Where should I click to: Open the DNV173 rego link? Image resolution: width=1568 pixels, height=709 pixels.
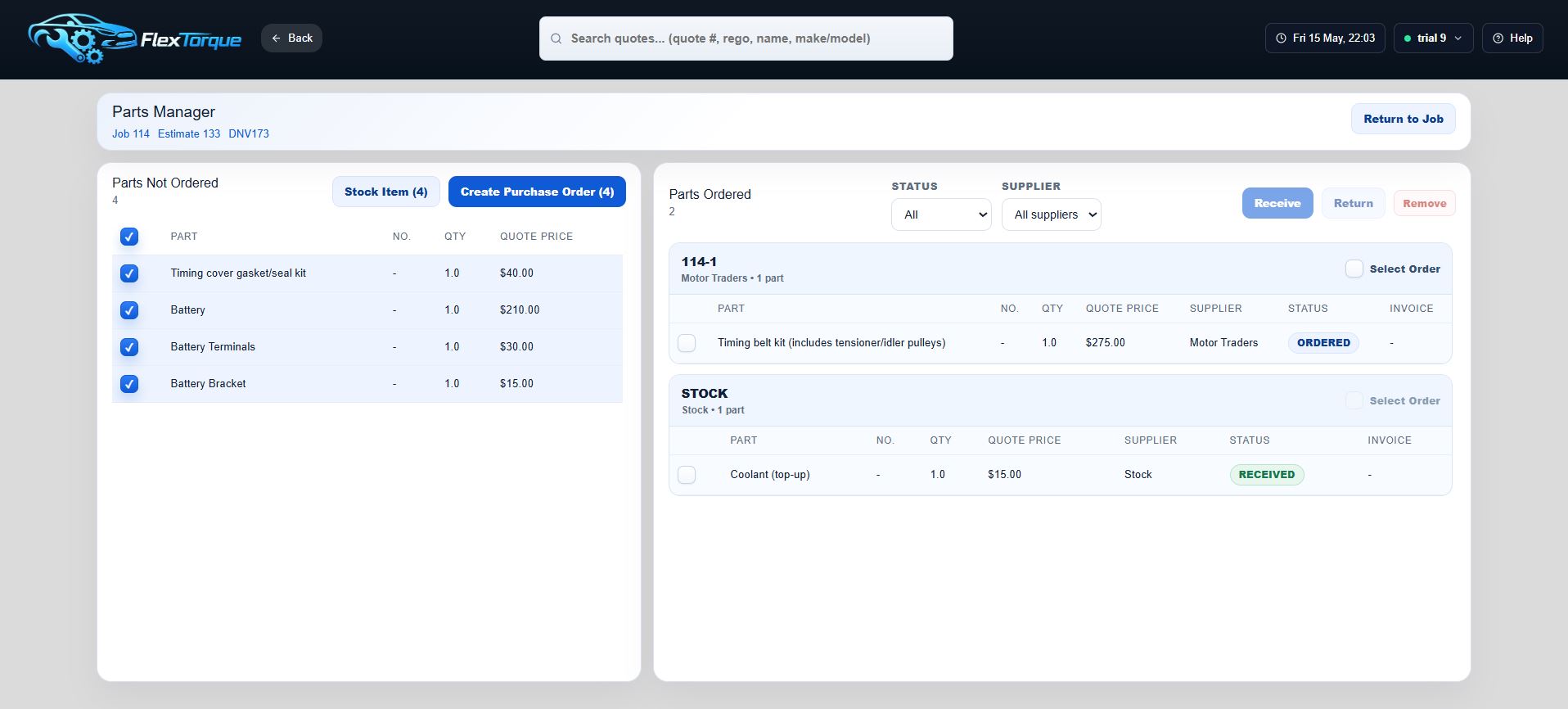point(249,133)
